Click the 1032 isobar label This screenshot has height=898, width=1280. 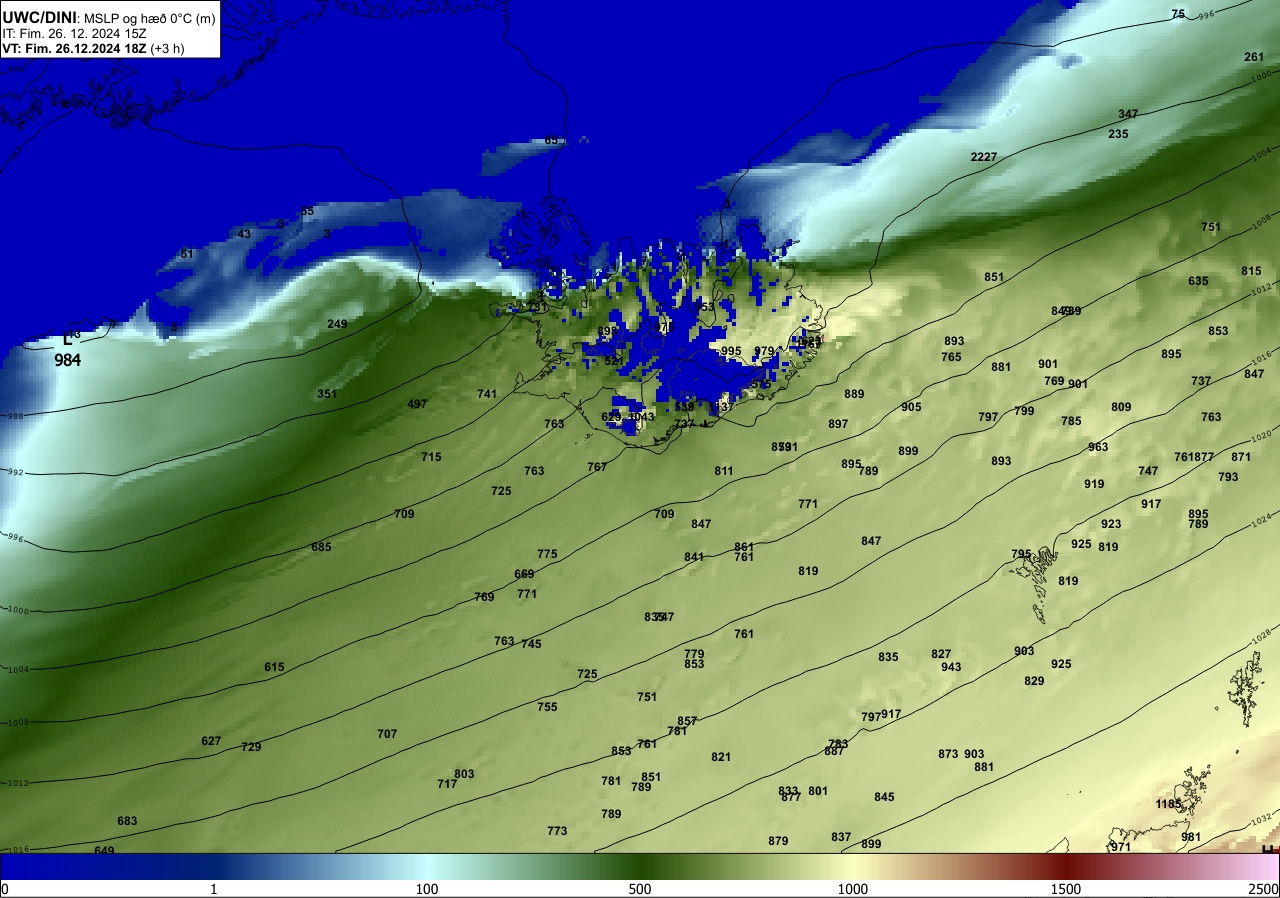[x=1262, y=820]
